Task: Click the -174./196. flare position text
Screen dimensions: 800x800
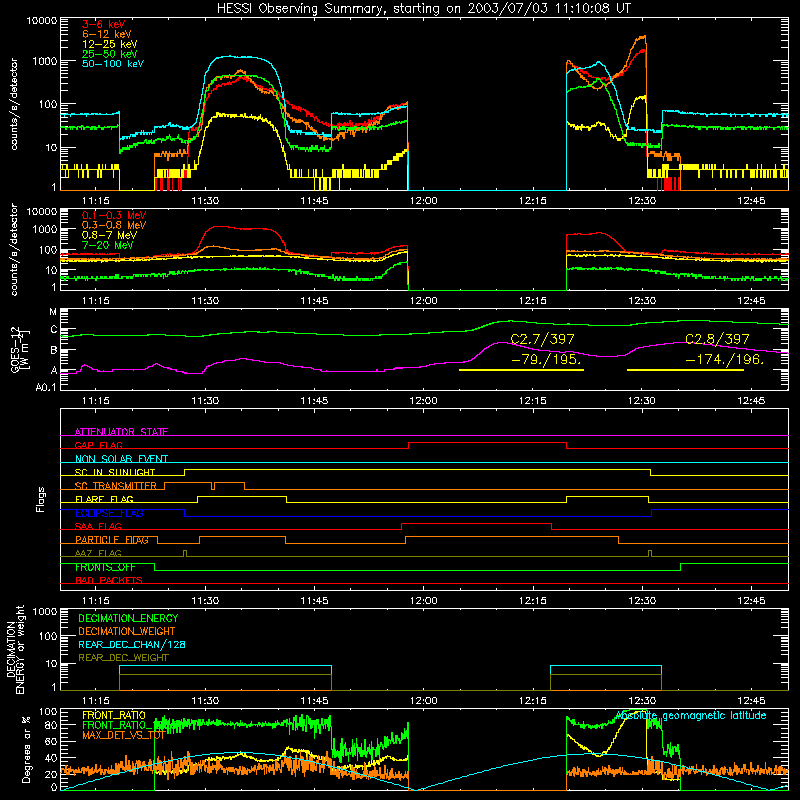Action: [725, 359]
